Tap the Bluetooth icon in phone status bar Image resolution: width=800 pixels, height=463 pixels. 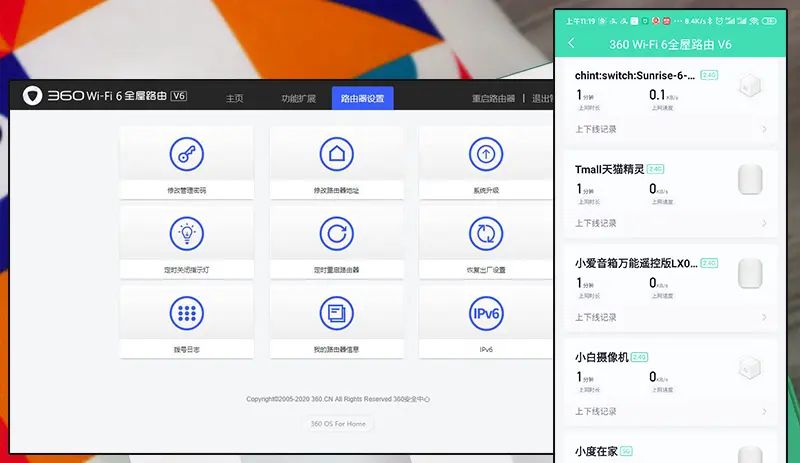point(710,21)
